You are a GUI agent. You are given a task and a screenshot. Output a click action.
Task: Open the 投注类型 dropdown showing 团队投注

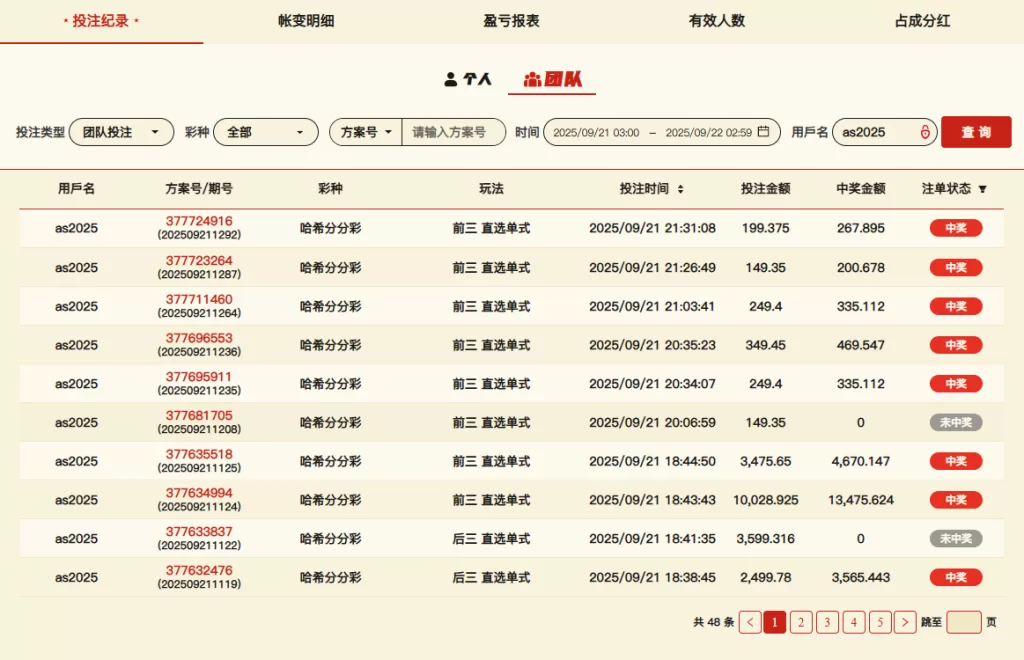121,132
